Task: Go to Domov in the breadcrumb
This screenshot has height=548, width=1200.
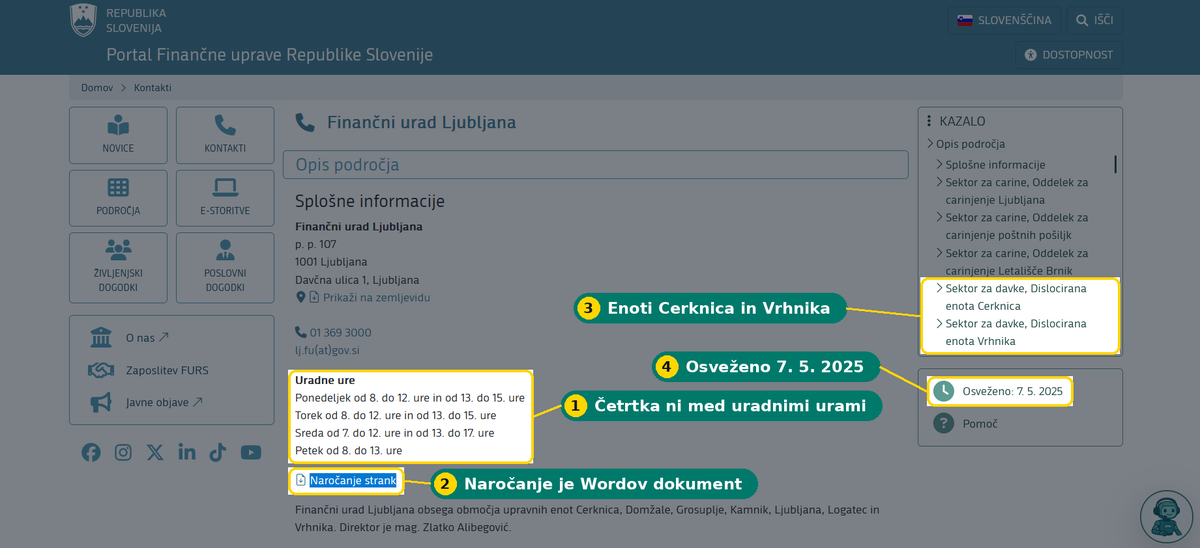Action: tap(97, 88)
